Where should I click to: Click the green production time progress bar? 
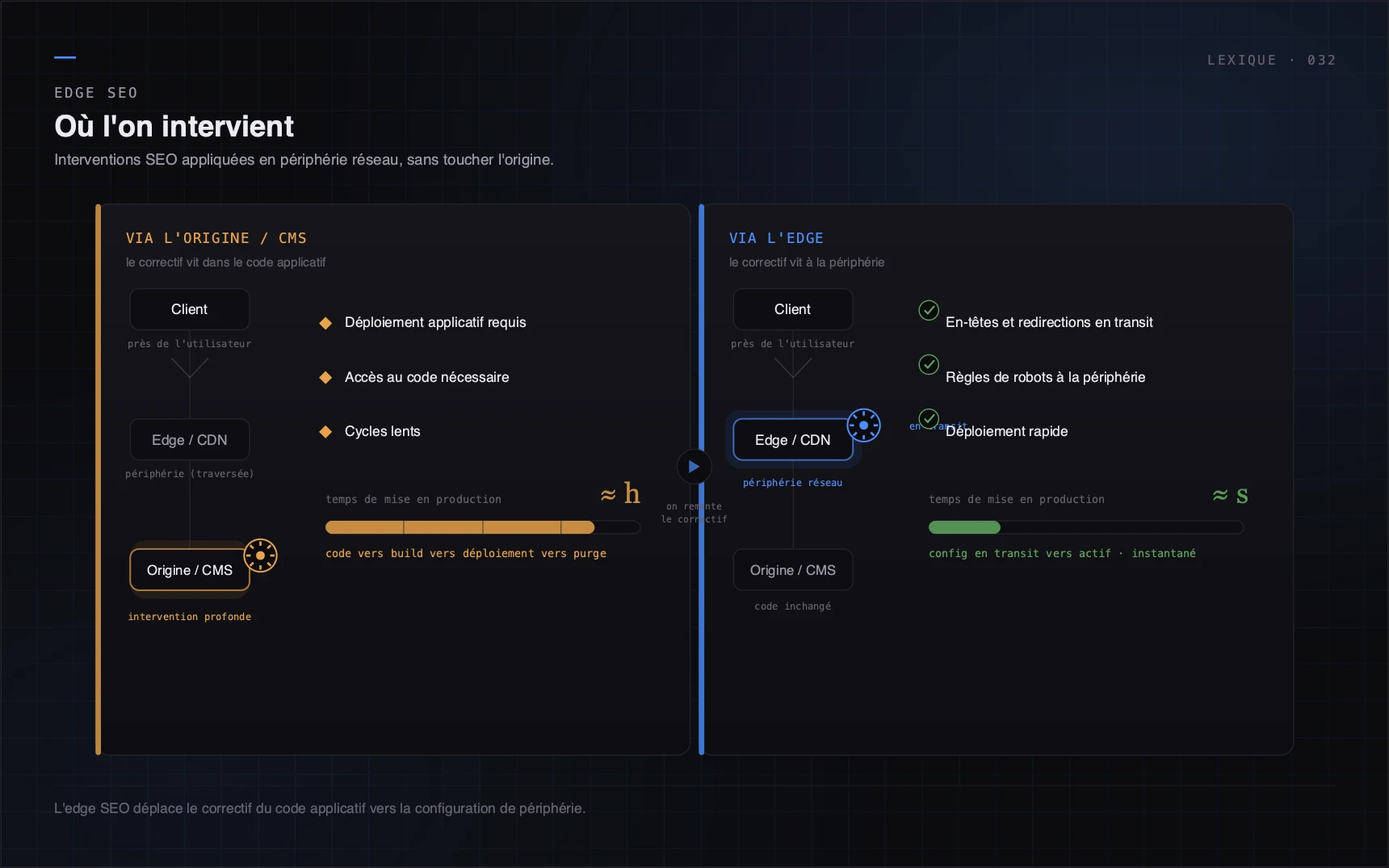pos(1086,527)
